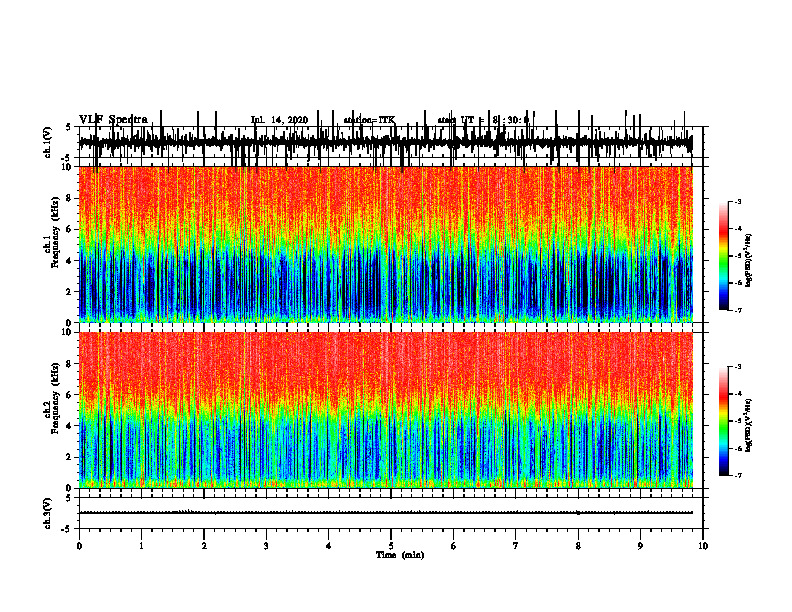Click the "4" frequency tick of ch.1 panel
792x612 pixels.
pos(70,261)
